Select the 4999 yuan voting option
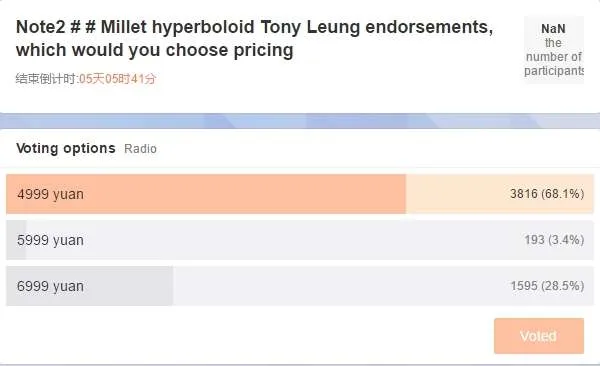 coord(300,194)
